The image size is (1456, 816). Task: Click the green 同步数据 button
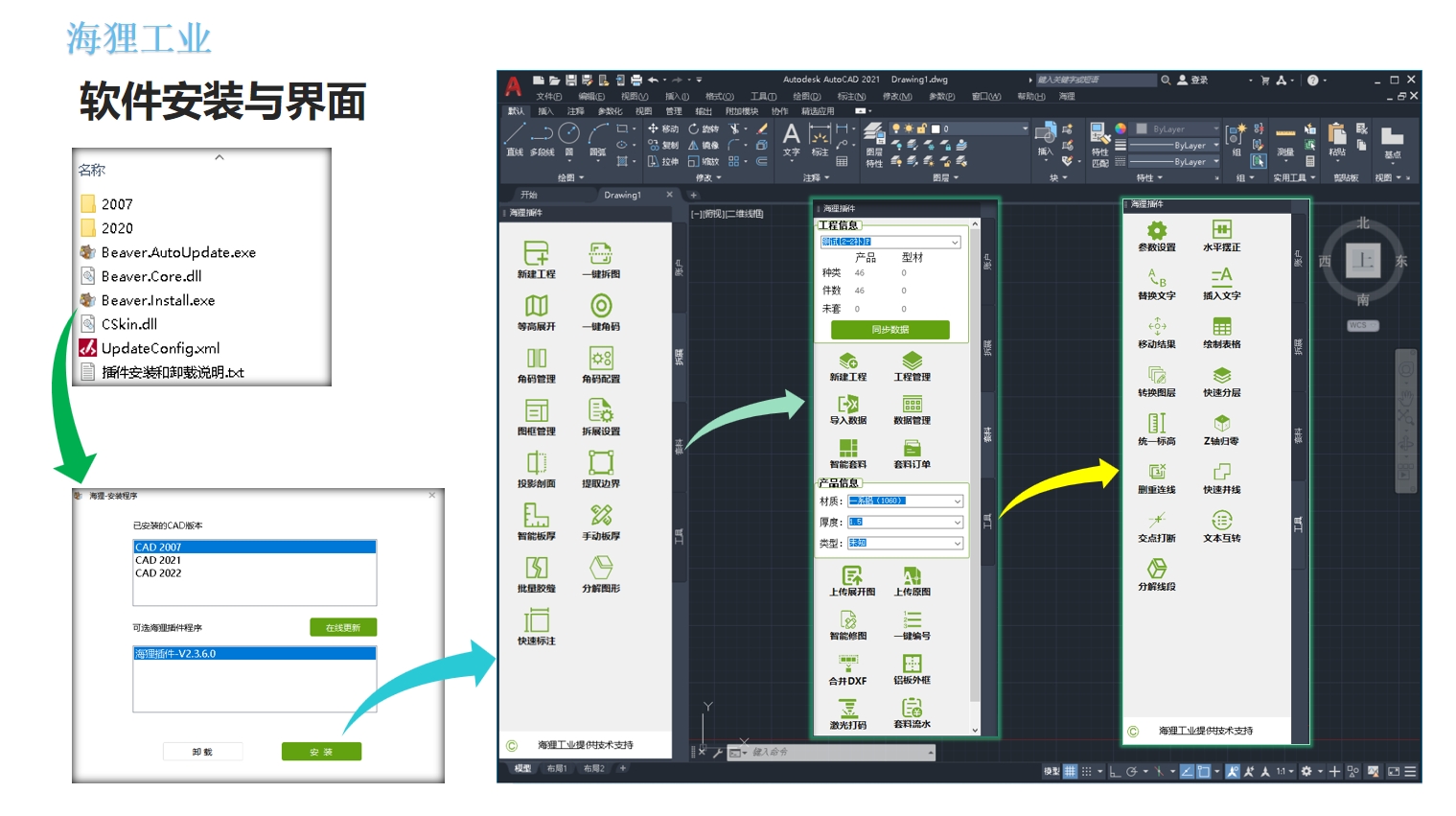tap(890, 330)
